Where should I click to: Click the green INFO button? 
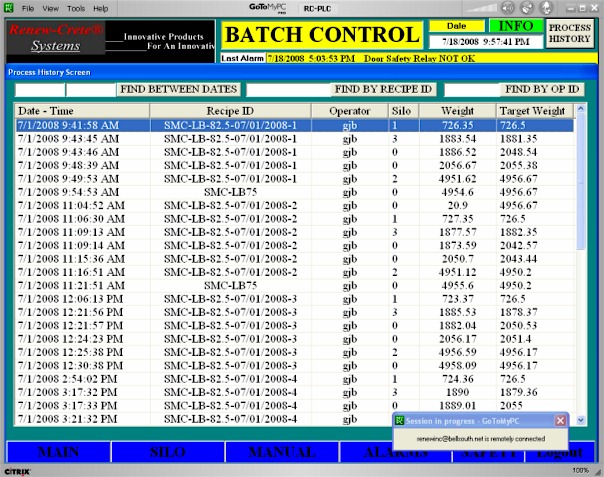[x=516, y=26]
